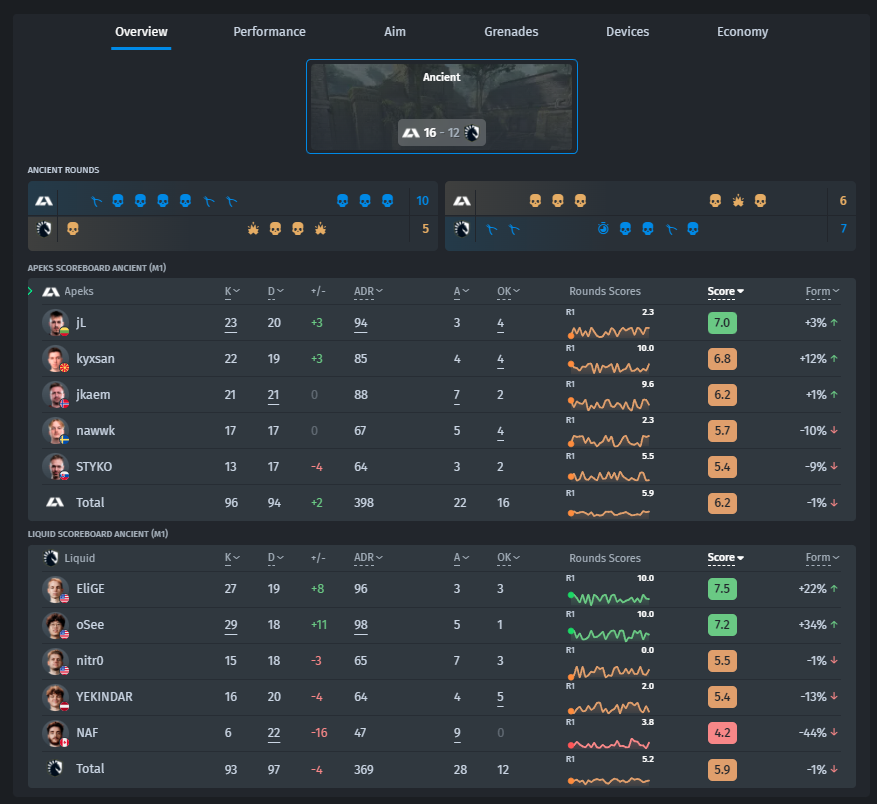
Task: Sort Apeks scoreboard by D column
Action: tap(276, 291)
